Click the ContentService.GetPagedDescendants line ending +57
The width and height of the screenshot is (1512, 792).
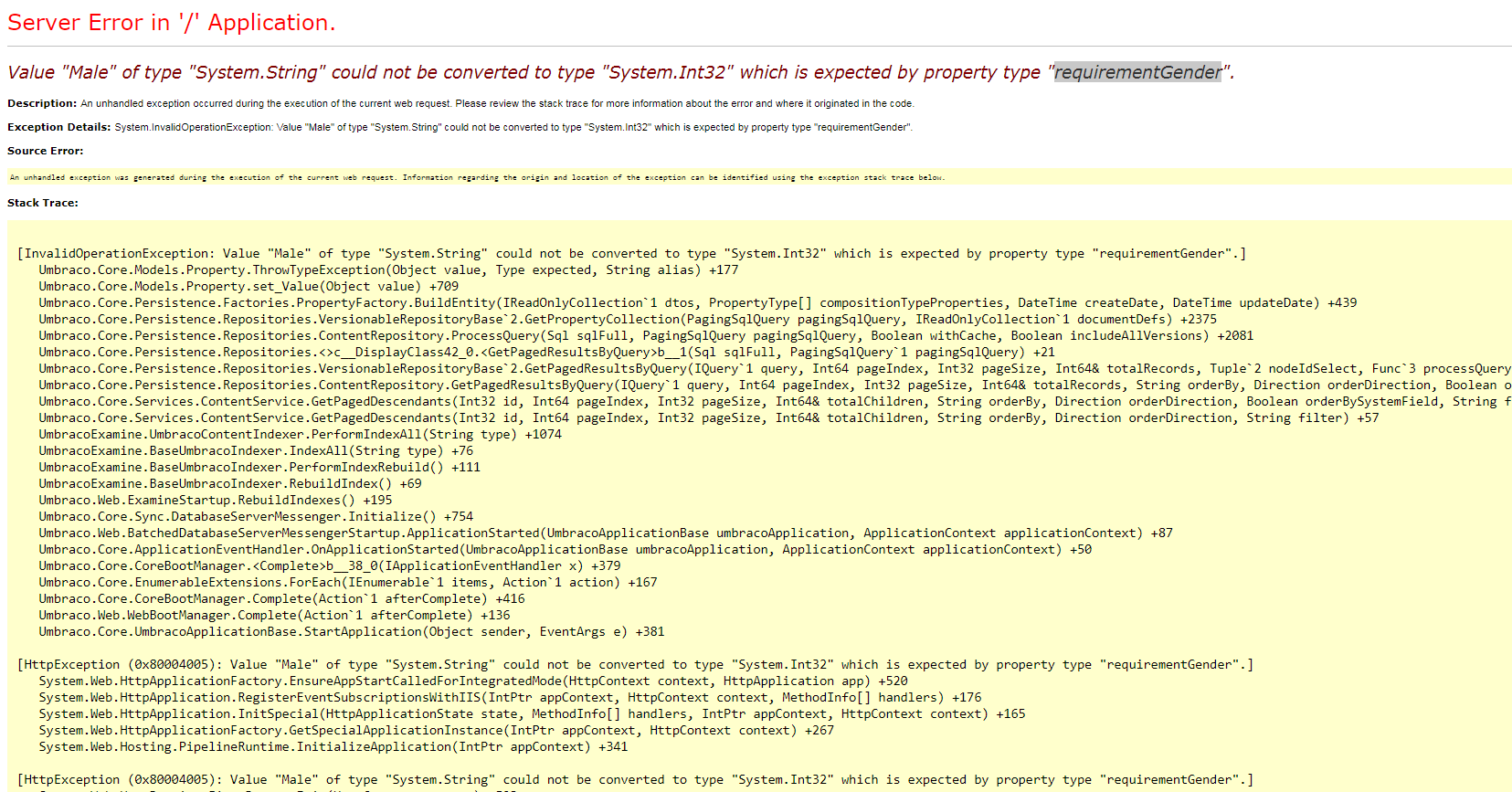(709, 418)
